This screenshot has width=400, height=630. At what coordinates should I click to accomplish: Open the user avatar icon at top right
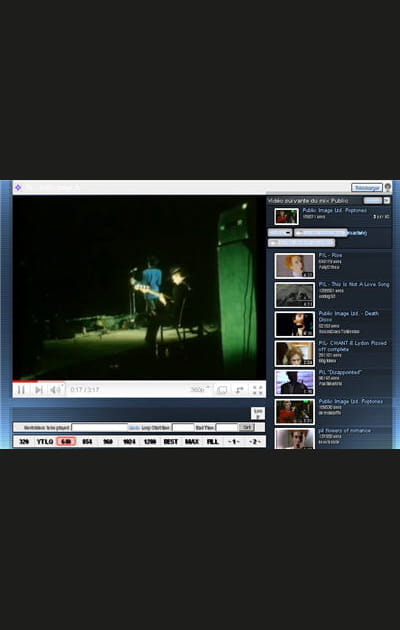[x=388, y=187]
